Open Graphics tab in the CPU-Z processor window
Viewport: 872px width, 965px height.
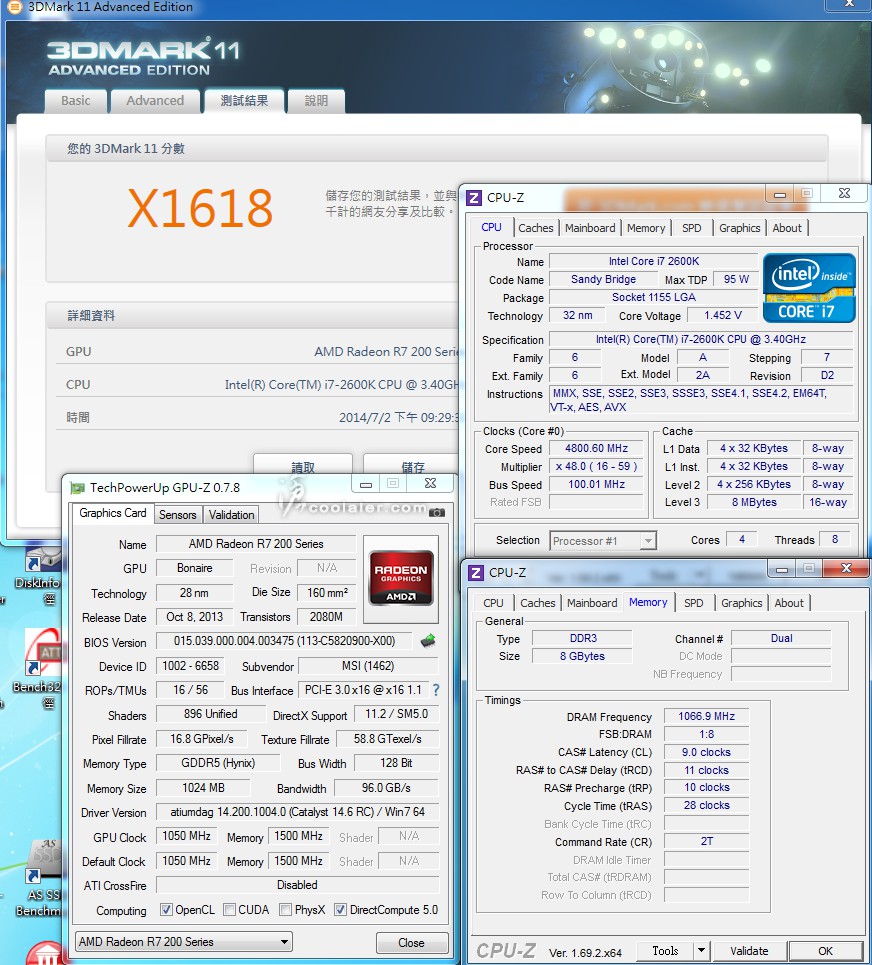pyautogui.click(x=740, y=228)
